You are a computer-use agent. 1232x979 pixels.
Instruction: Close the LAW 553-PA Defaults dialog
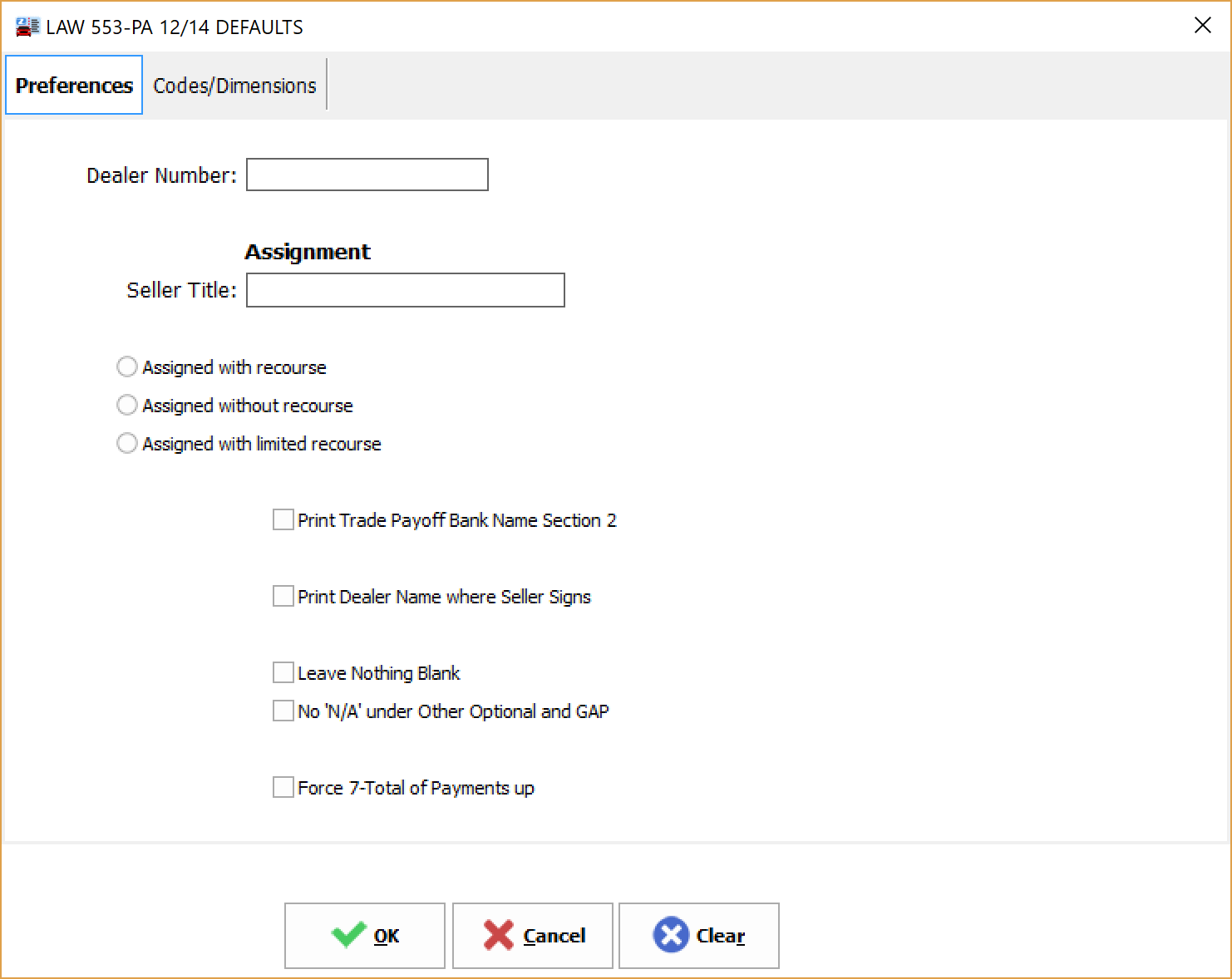coord(1203,26)
